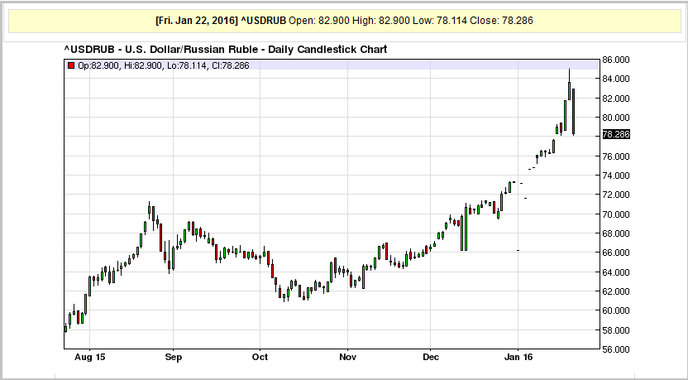Select the late-August peak candle near 71
The image size is (688, 380).
pyautogui.click(x=149, y=211)
